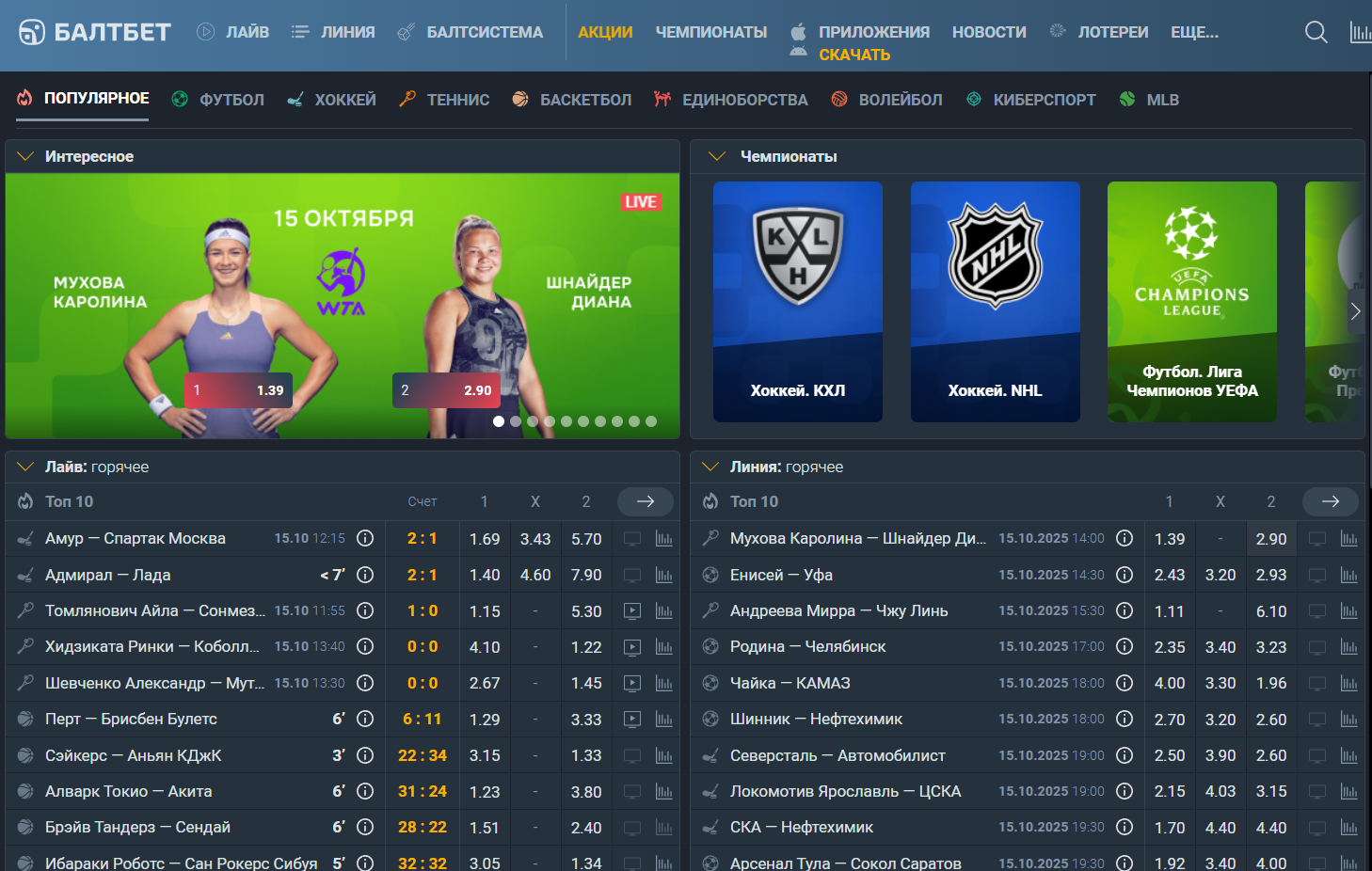Play video stream for Томлянович Айла match
Viewport: 1372px width, 871px height.
632,611
